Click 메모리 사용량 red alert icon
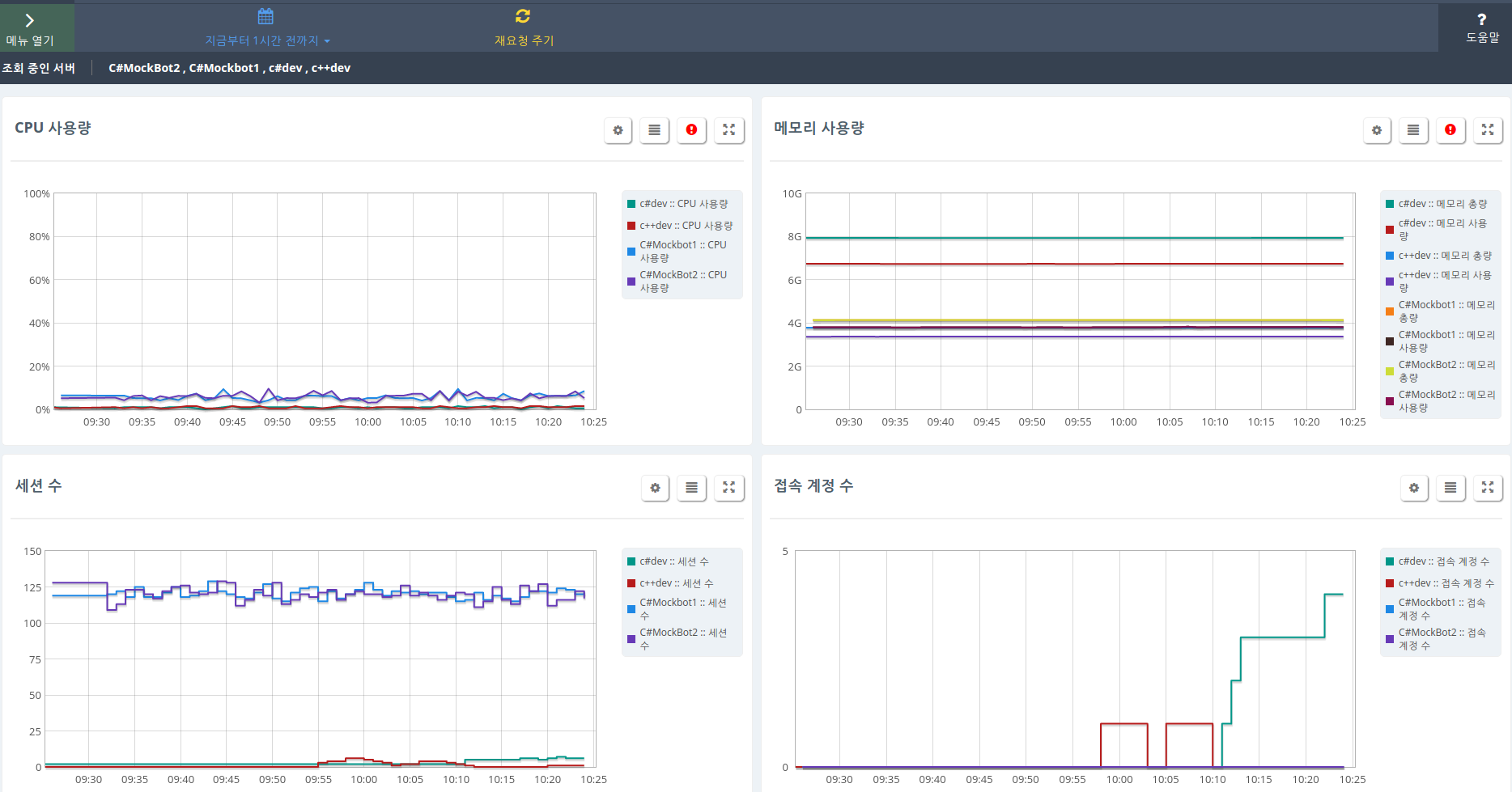This screenshot has width=1512, height=792. (x=1450, y=130)
